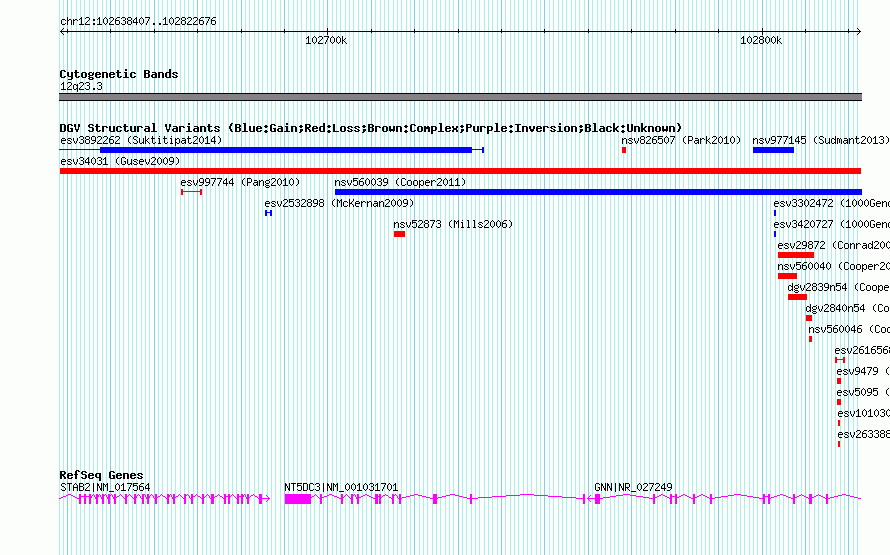
Task: Select the red dgv2839n54 loss bar
Action: (x=797, y=297)
